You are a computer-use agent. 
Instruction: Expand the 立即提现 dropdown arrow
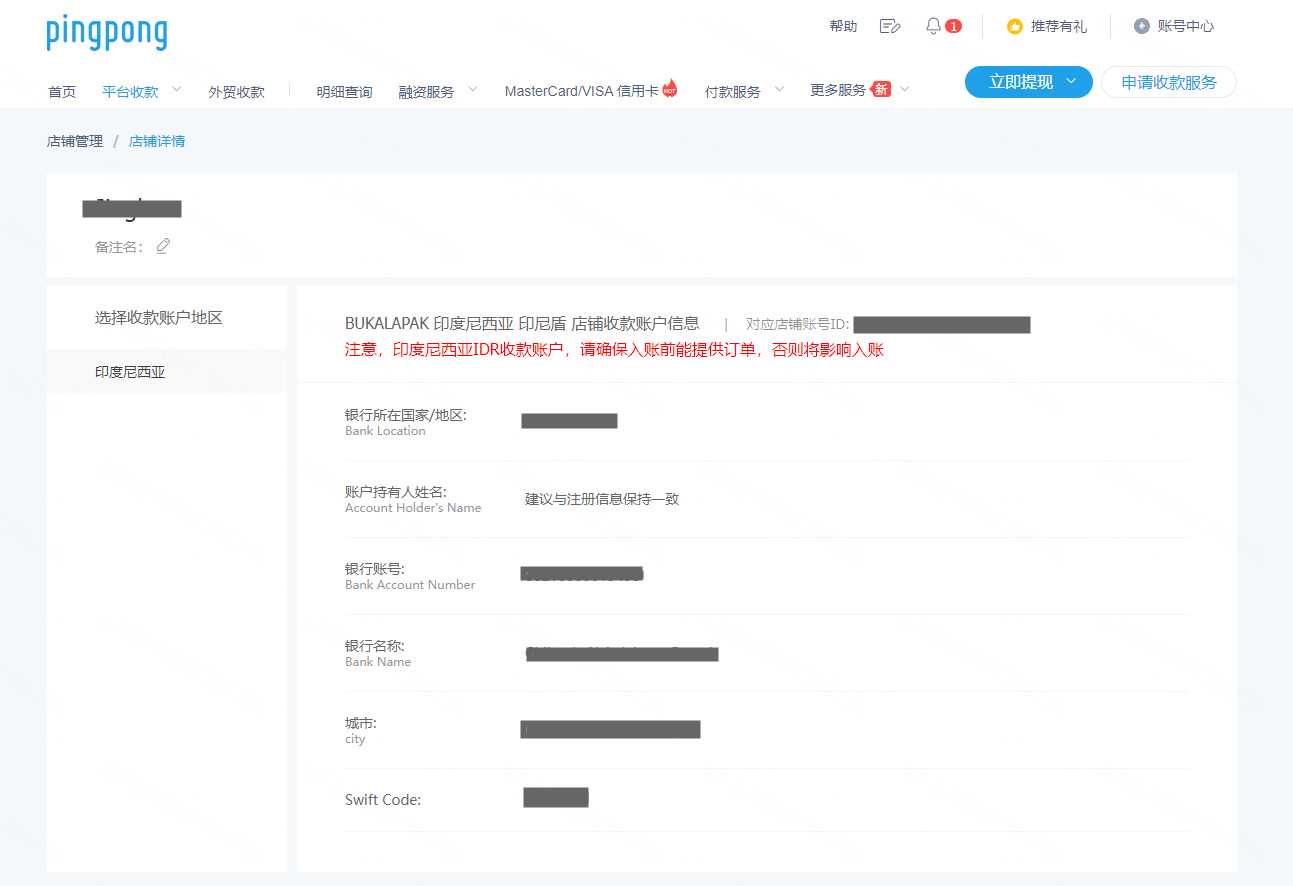(1072, 82)
